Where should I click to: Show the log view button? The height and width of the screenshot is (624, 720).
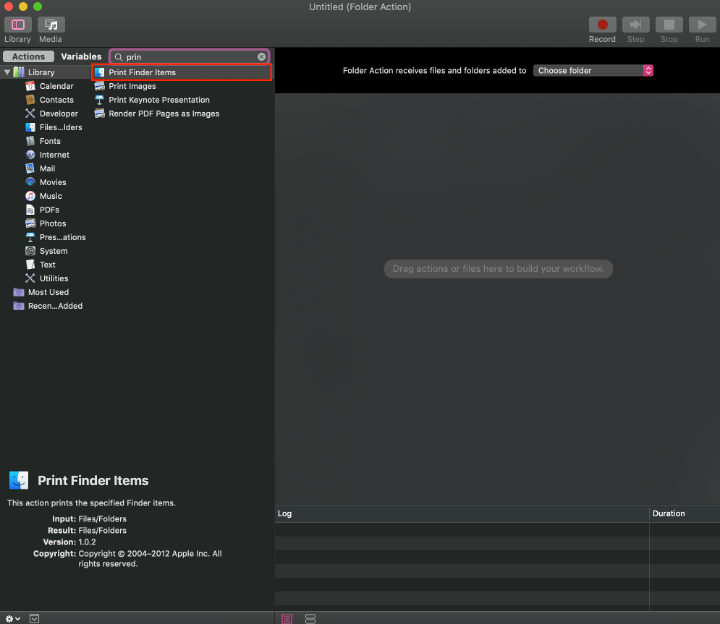click(x=287, y=618)
